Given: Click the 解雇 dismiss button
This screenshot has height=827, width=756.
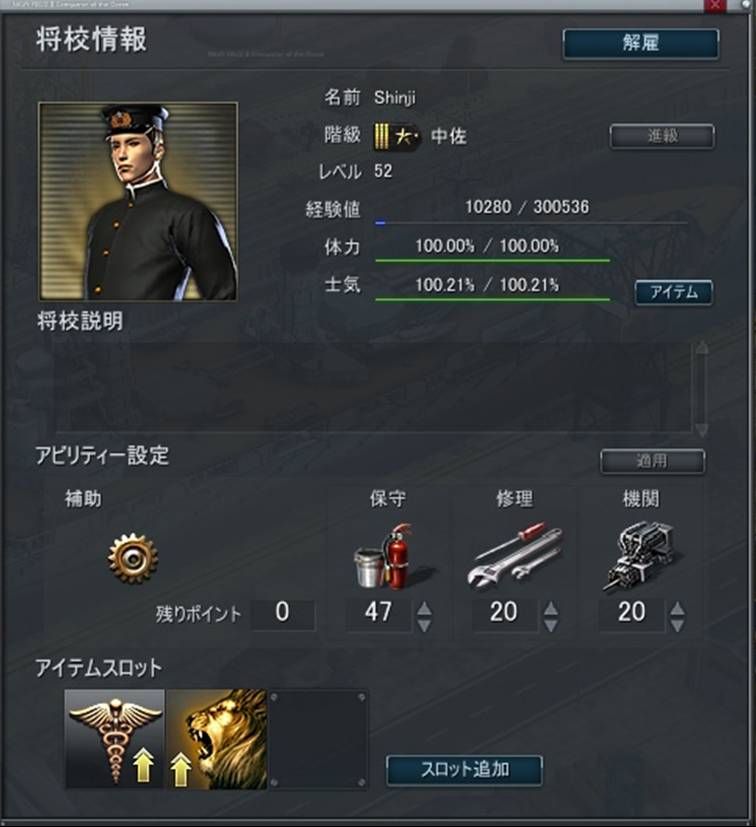Looking at the screenshot, I should coord(640,43).
